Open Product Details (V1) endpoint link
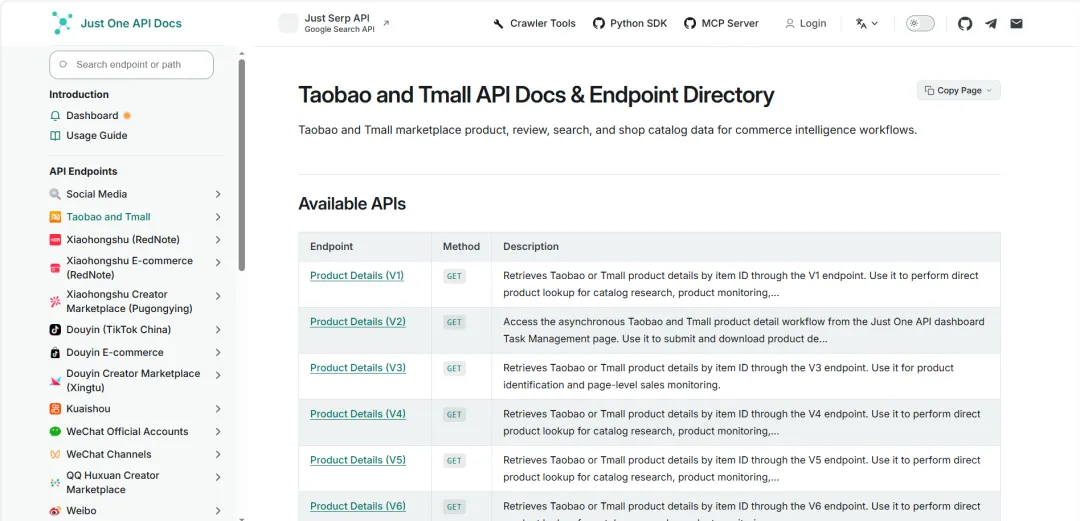Screen dimensions: 1080x521 tap(357, 276)
